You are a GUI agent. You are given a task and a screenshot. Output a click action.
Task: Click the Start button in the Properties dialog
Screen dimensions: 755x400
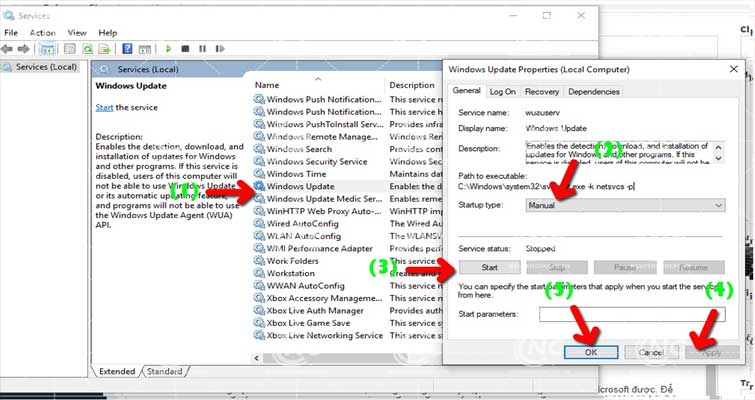(x=490, y=268)
